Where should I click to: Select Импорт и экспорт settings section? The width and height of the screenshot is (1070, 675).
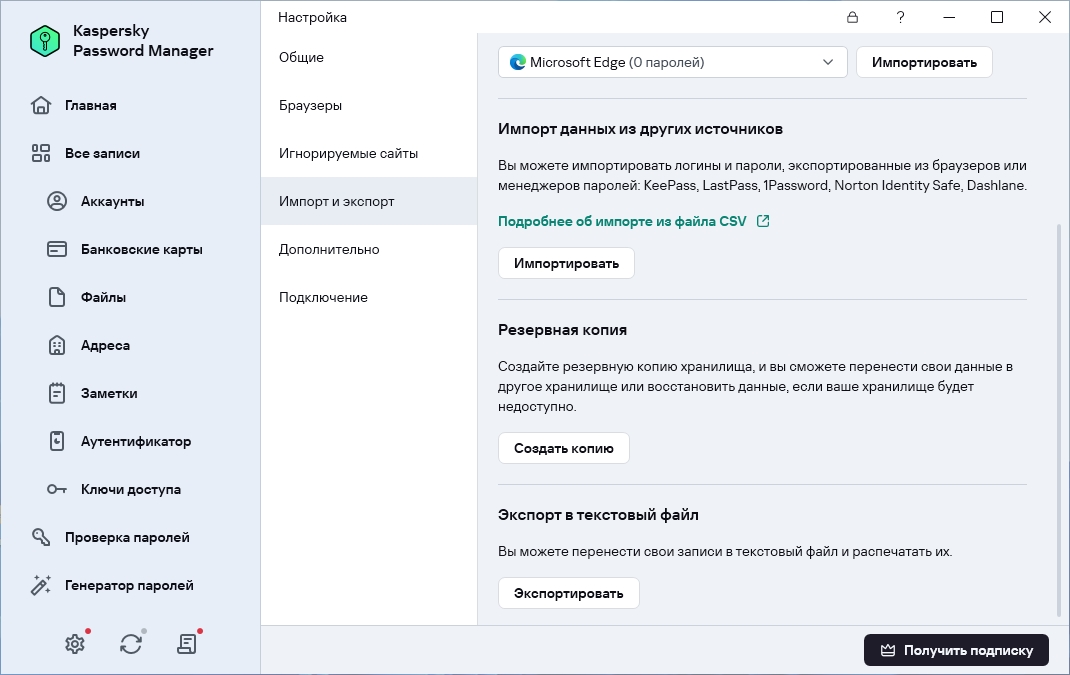tap(368, 201)
